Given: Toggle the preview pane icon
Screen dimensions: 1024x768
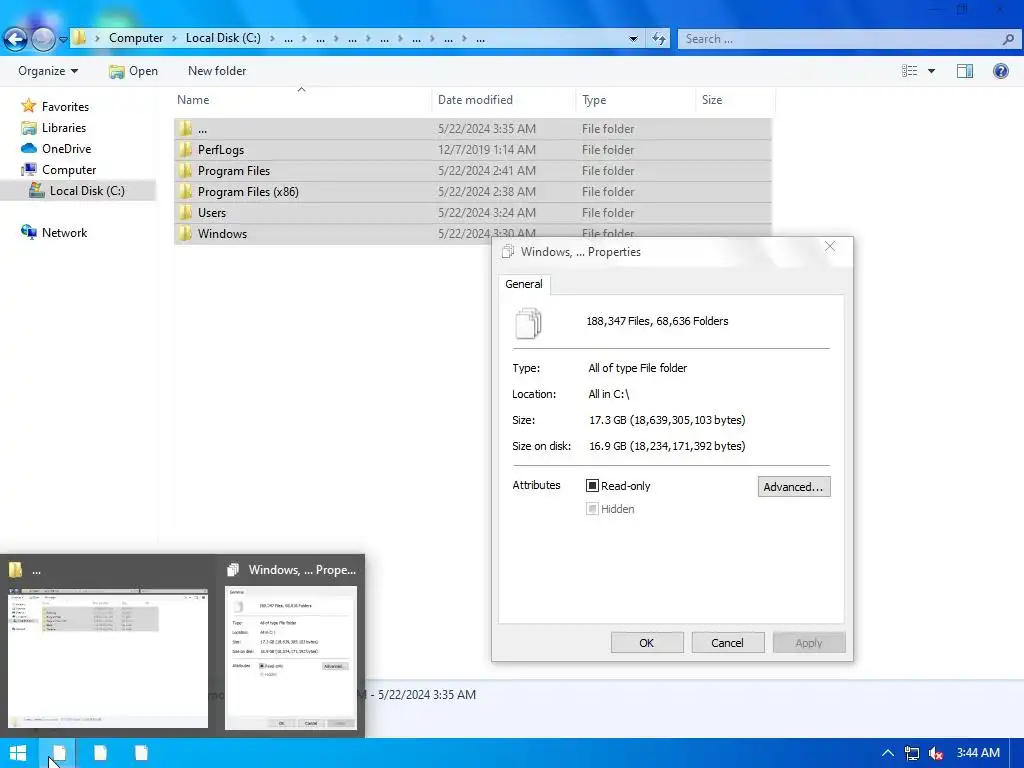Looking at the screenshot, I should pos(965,71).
